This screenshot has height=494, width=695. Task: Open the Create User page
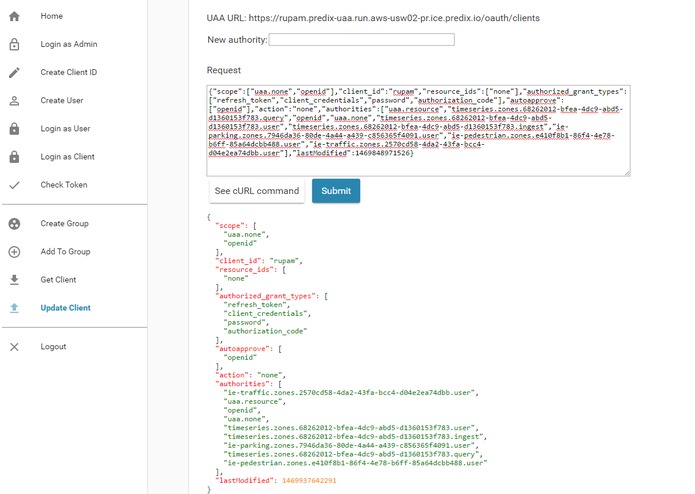tap(62, 101)
